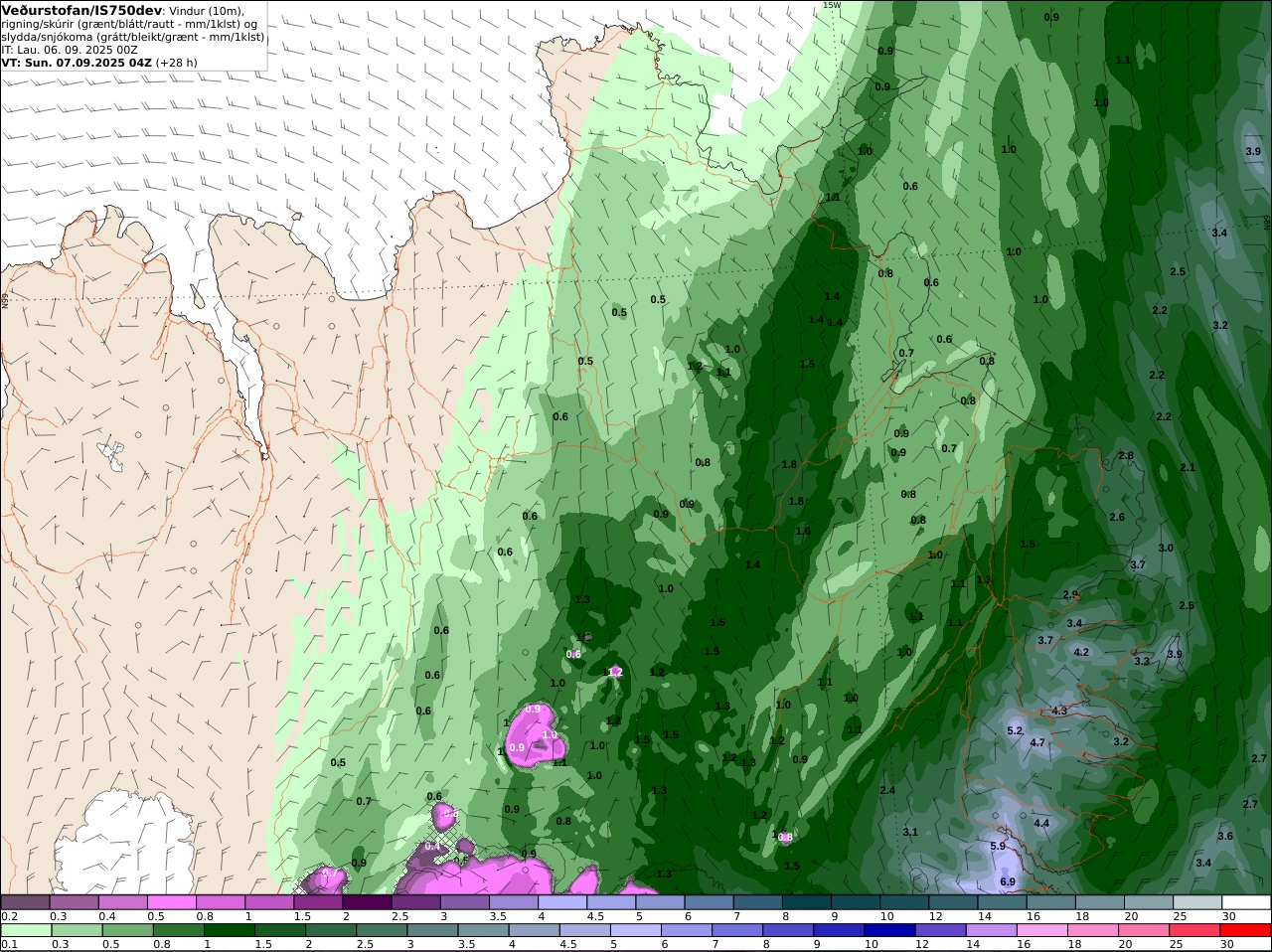The height and width of the screenshot is (952, 1272).
Task: Click the 'Veðurstofan/IS750dev' title text
Action: tap(81, 10)
